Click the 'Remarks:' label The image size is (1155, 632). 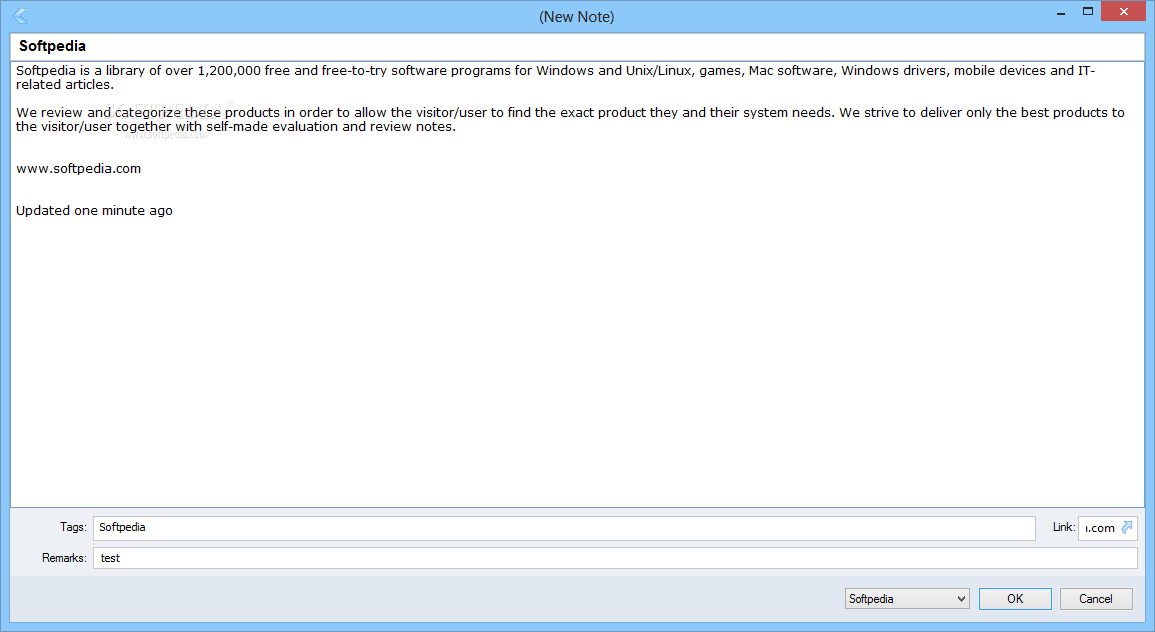pyautogui.click(x=64, y=558)
